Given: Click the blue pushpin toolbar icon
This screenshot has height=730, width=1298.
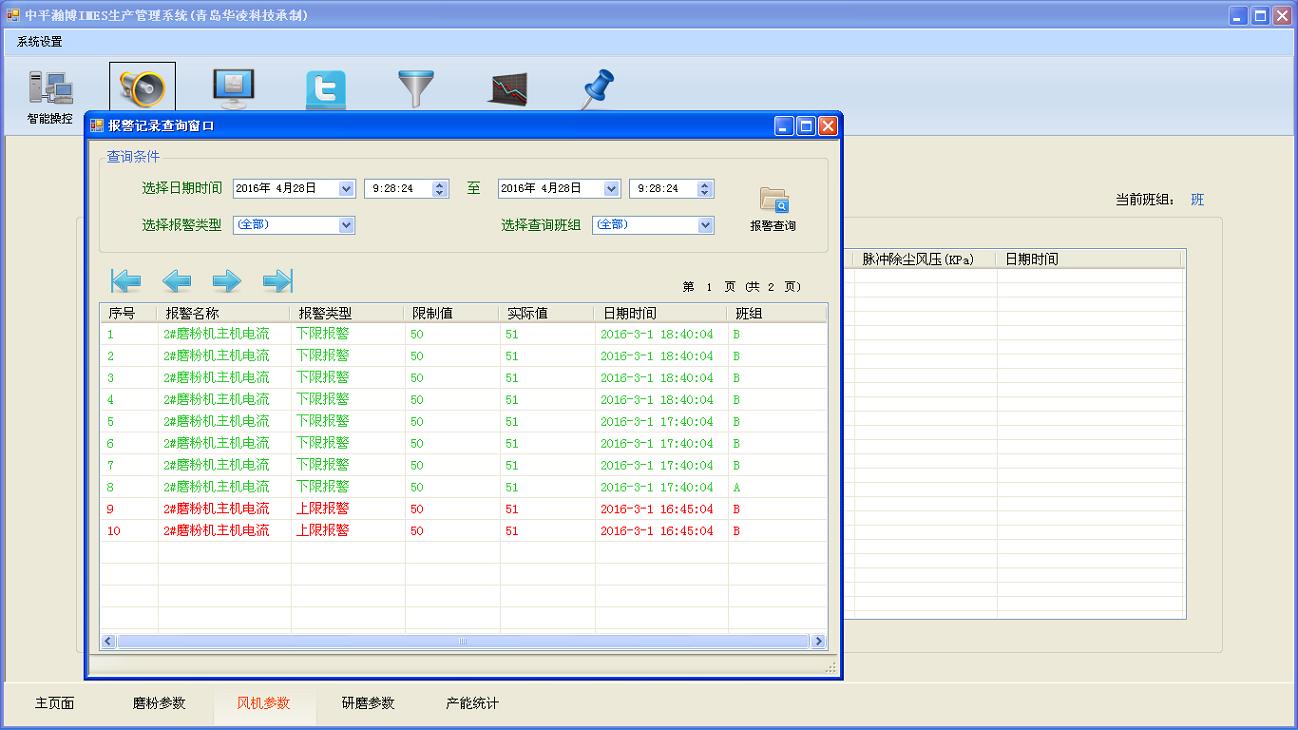Looking at the screenshot, I should click(x=598, y=89).
